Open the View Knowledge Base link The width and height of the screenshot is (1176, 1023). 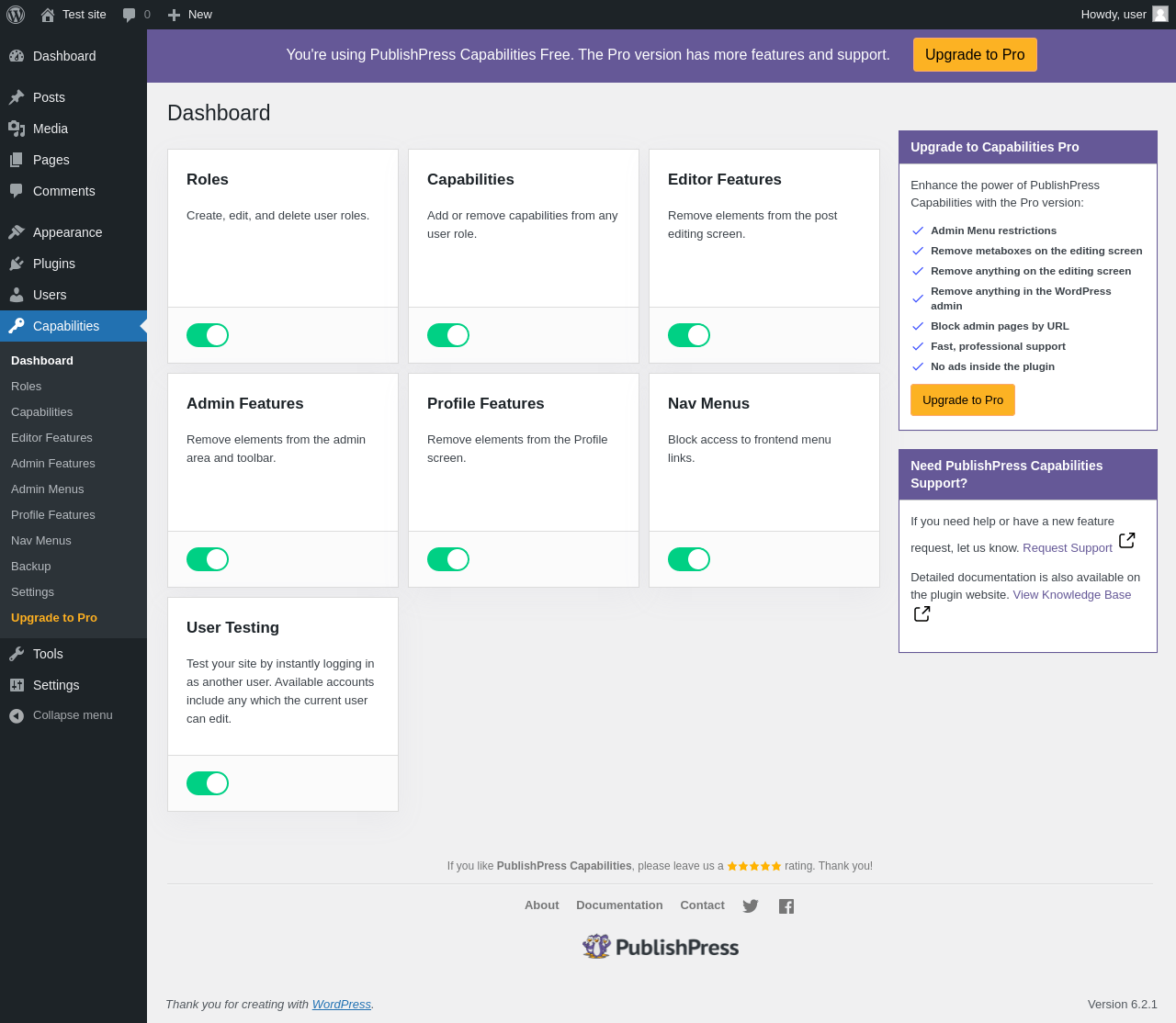[1072, 595]
